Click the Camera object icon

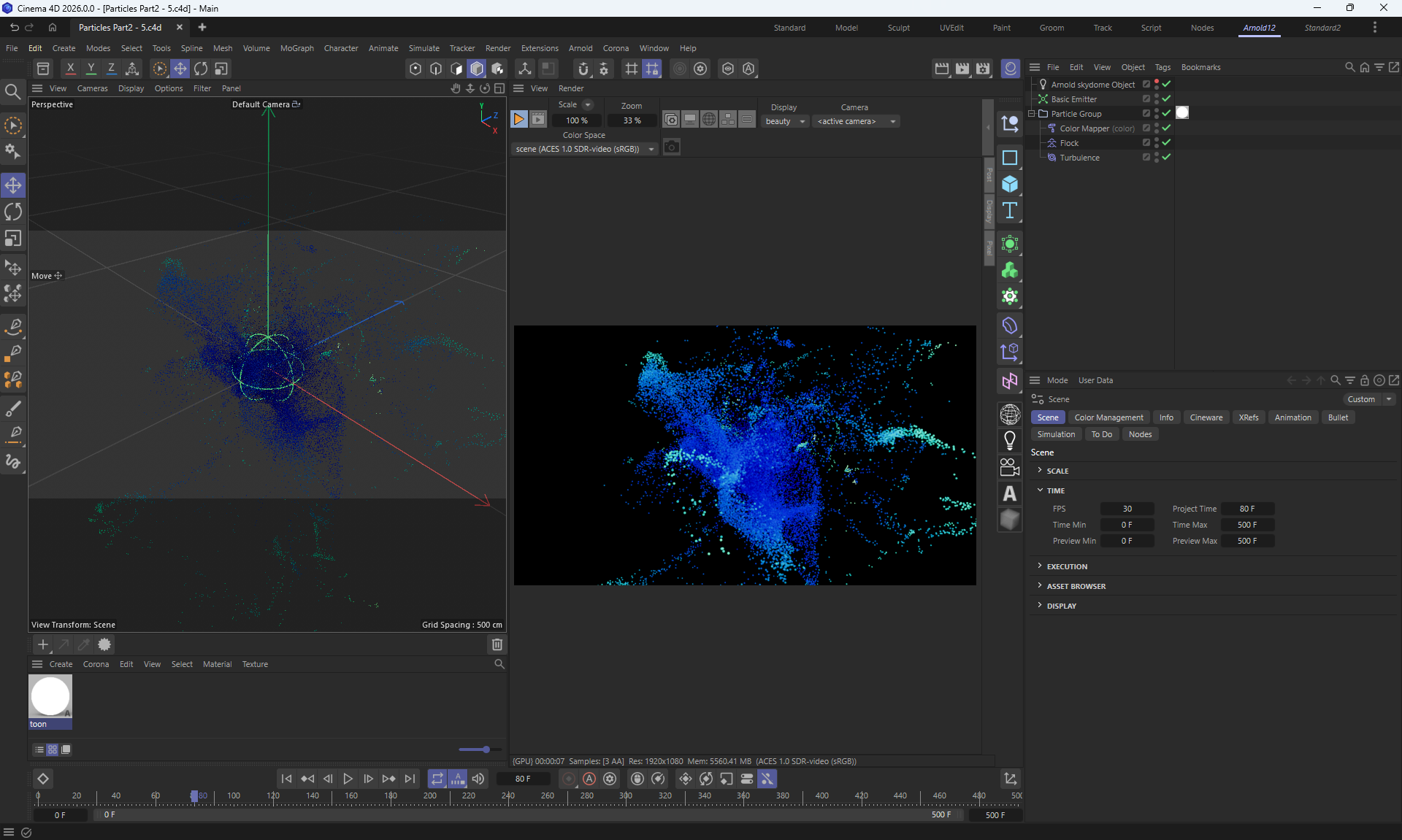pyautogui.click(x=1010, y=467)
